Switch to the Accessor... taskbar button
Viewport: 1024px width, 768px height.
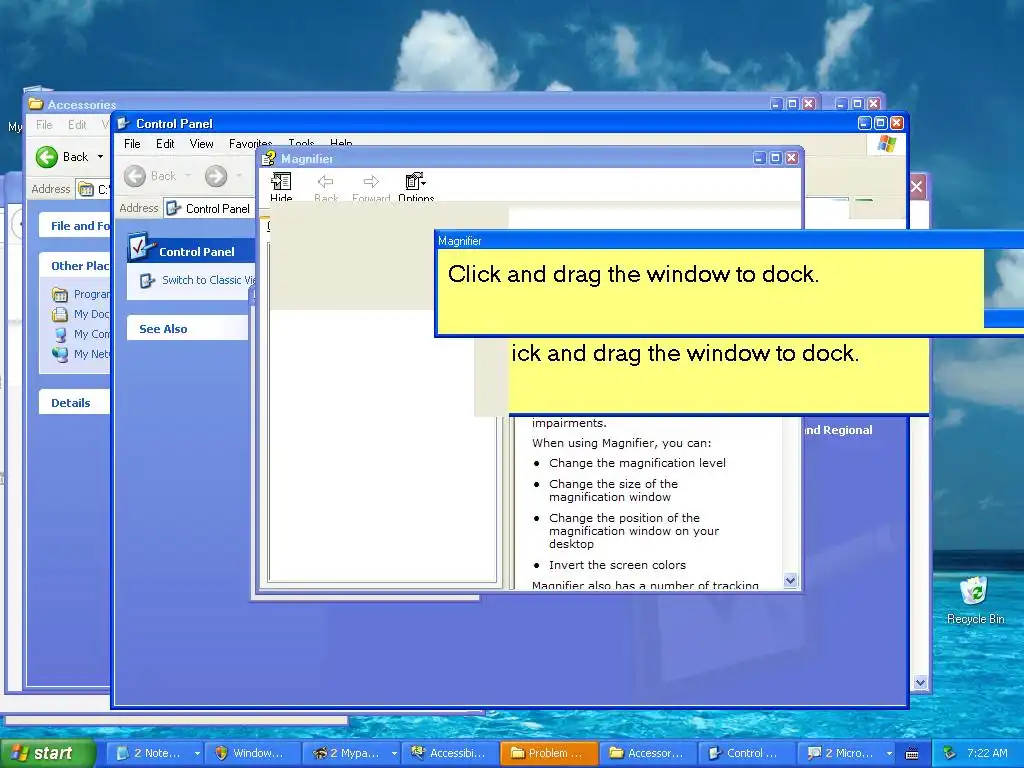tap(647, 753)
